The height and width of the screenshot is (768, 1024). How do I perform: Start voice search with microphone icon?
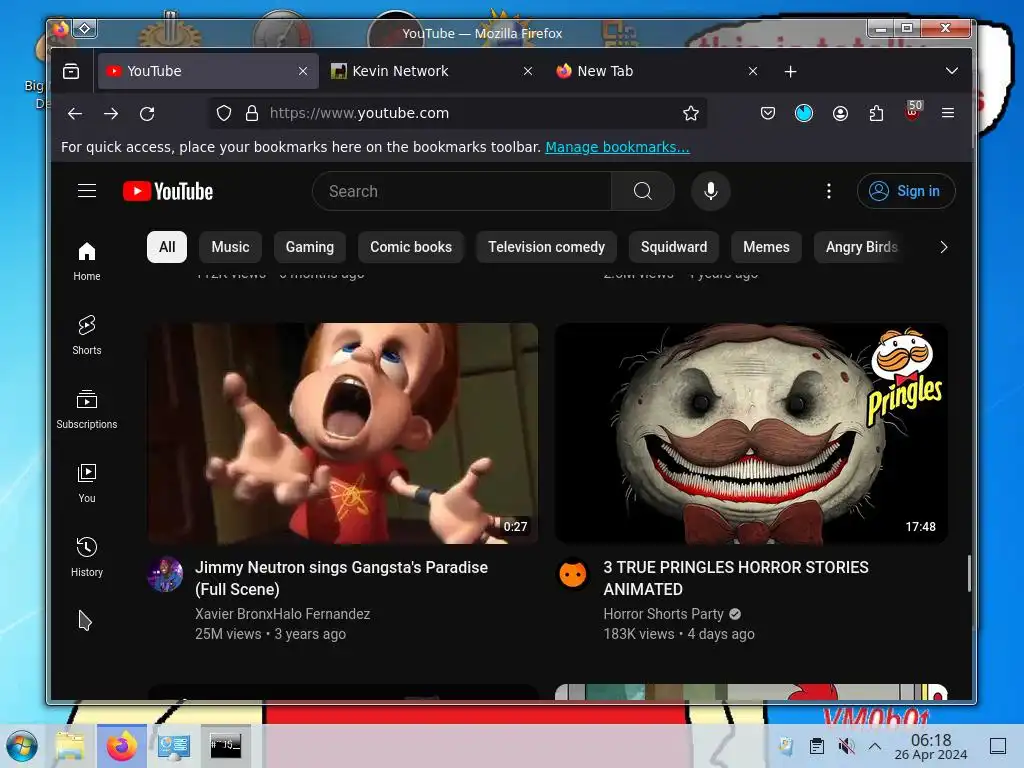pos(711,191)
